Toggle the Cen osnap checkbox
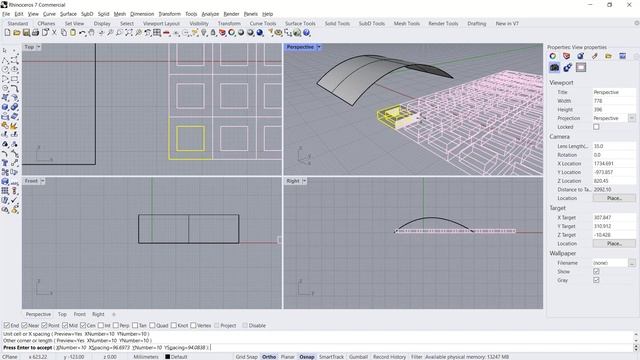640x360 pixels. pyautogui.click(x=83, y=325)
